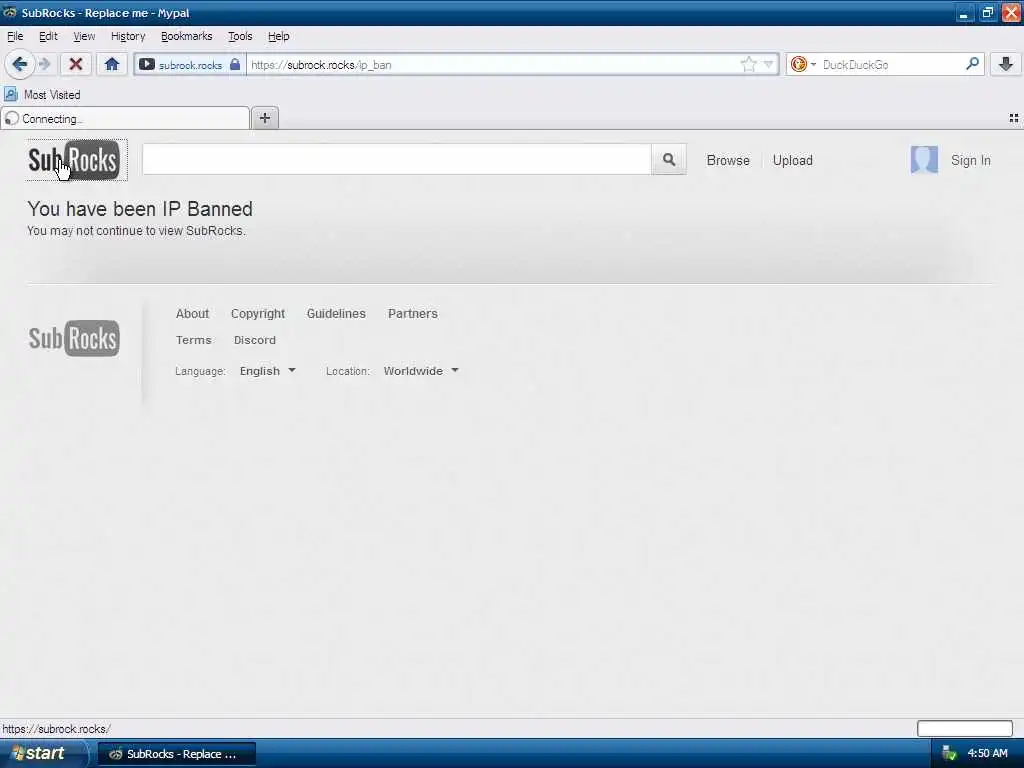Open the Tools menu
The height and width of the screenshot is (768, 1024).
pyautogui.click(x=240, y=37)
